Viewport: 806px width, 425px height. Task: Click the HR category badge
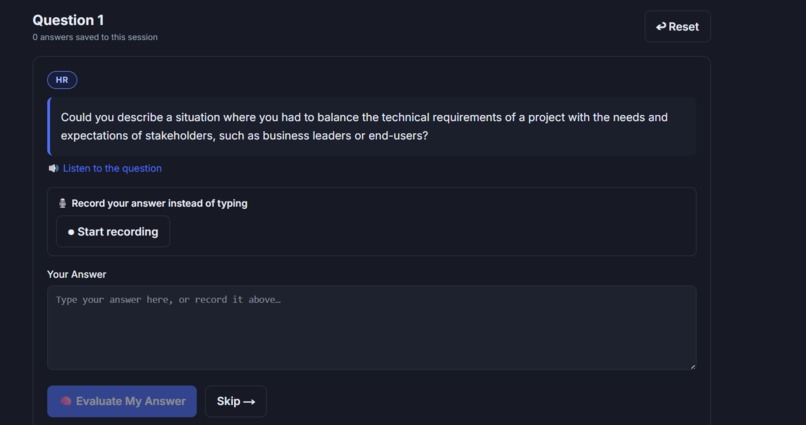62,80
